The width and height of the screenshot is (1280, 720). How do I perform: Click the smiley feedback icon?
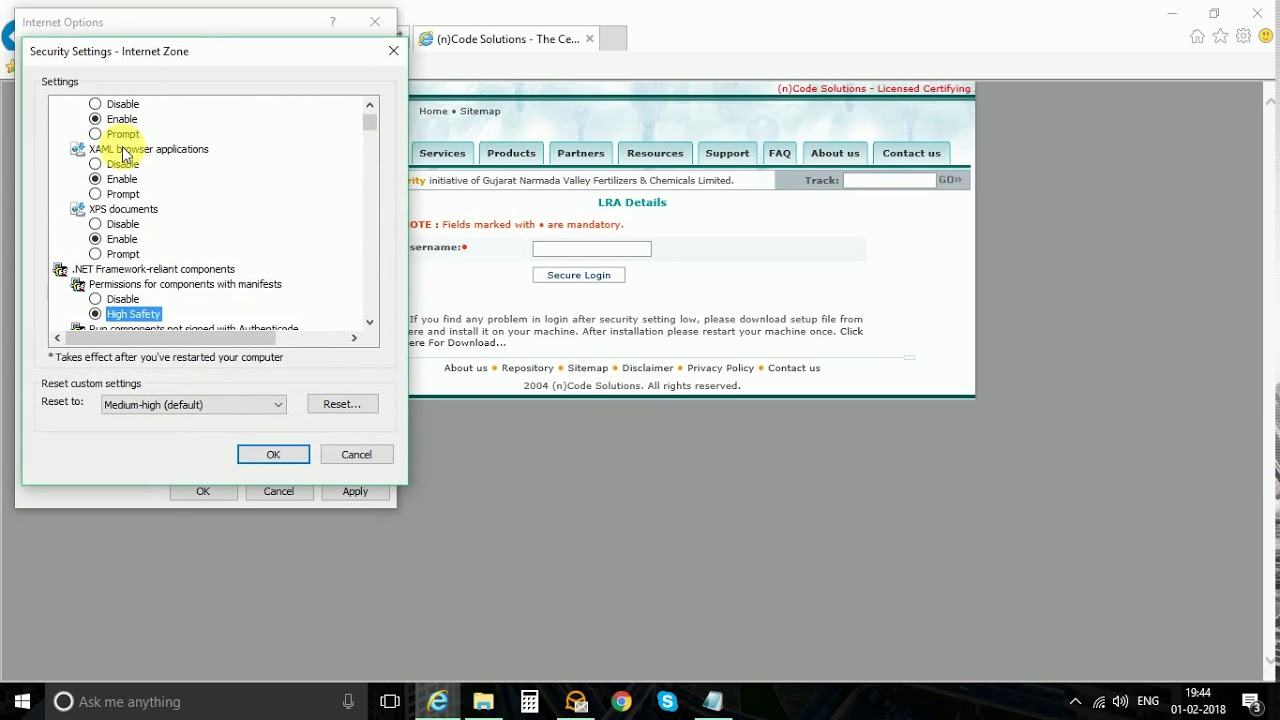(x=1266, y=37)
